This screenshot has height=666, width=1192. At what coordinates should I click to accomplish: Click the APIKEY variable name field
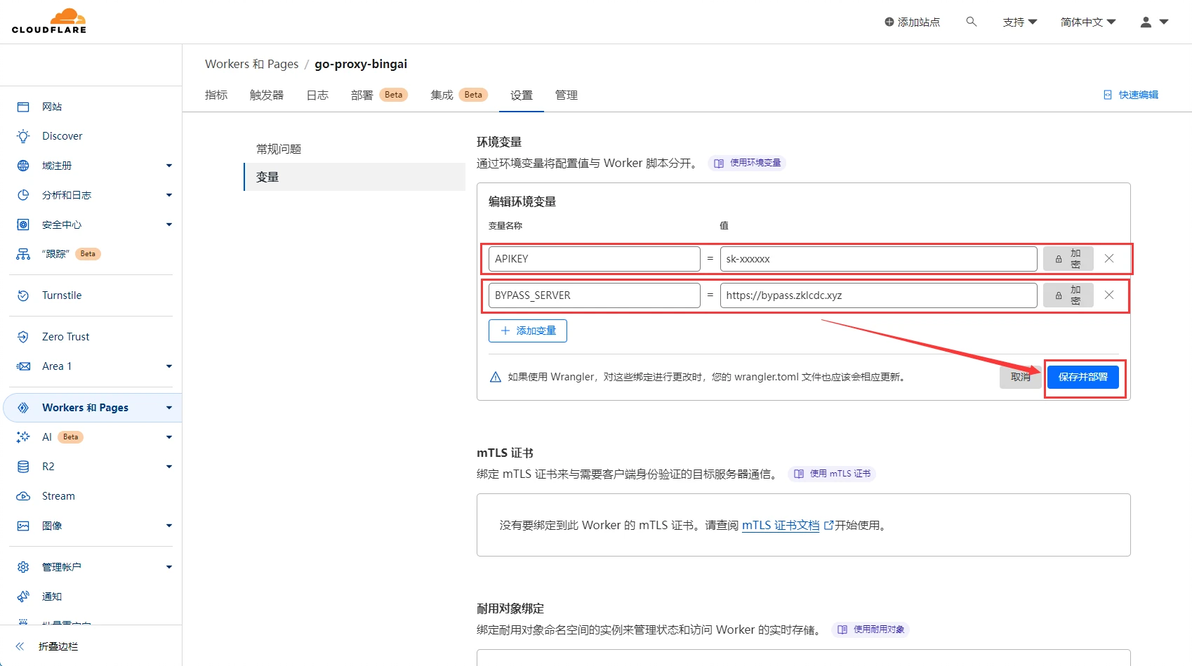coord(594,258)
